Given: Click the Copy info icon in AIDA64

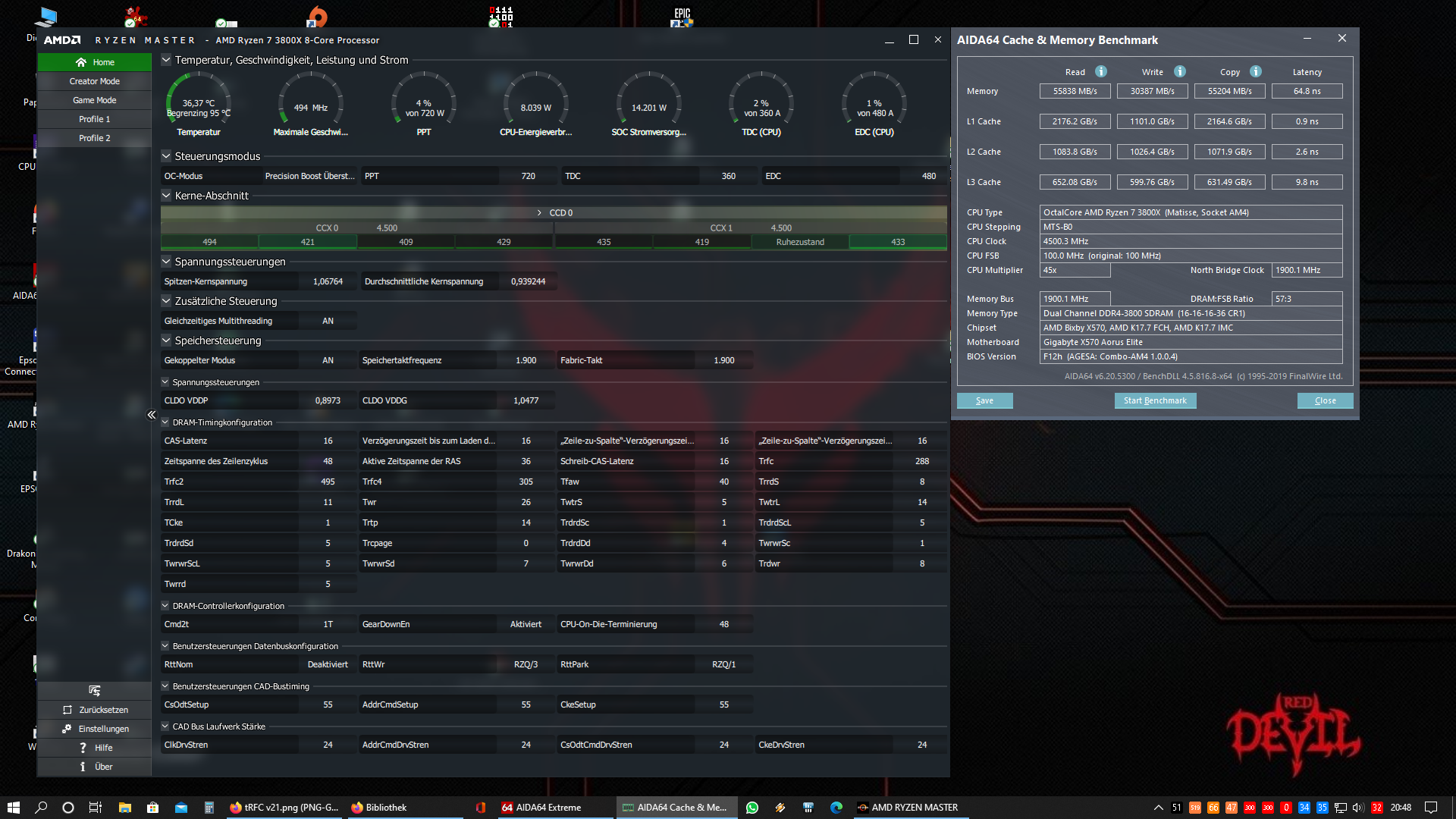Looking at the screenshot, I should pos(1256,71).
